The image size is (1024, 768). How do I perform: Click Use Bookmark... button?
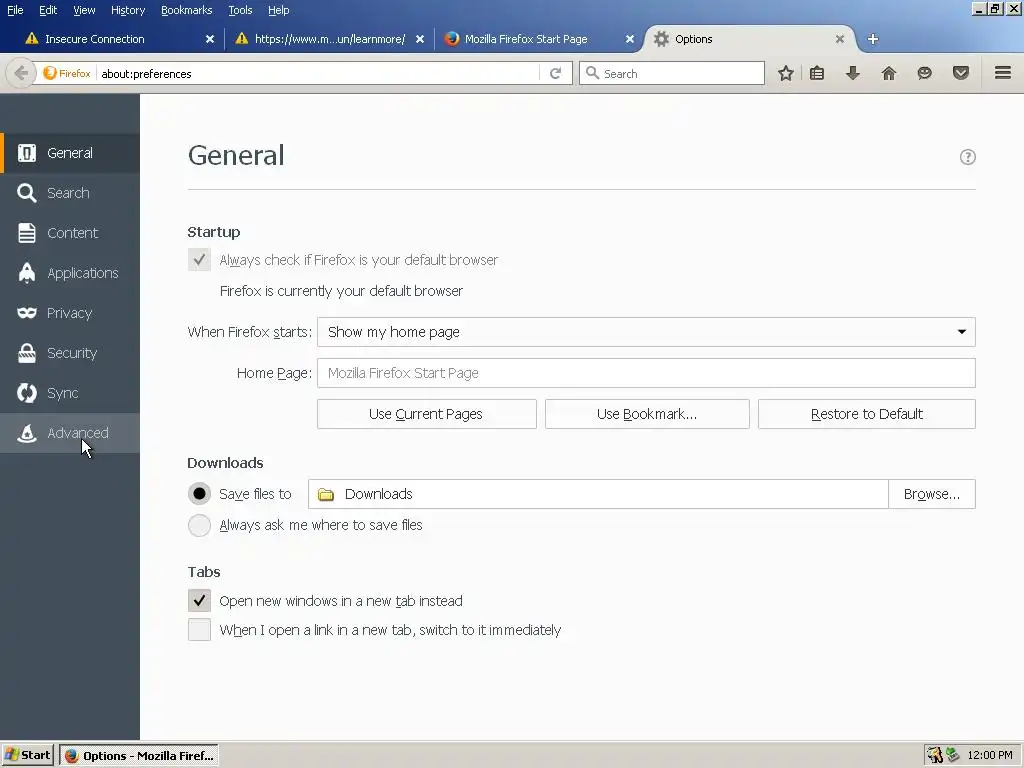647,414
